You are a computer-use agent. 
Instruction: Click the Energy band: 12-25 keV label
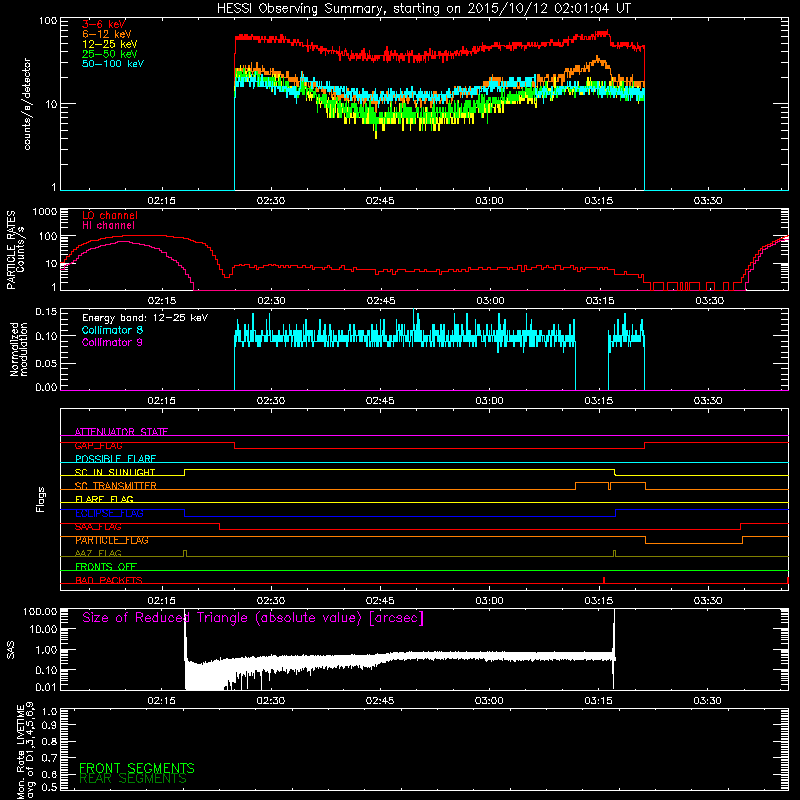click(x=145, y=318)
